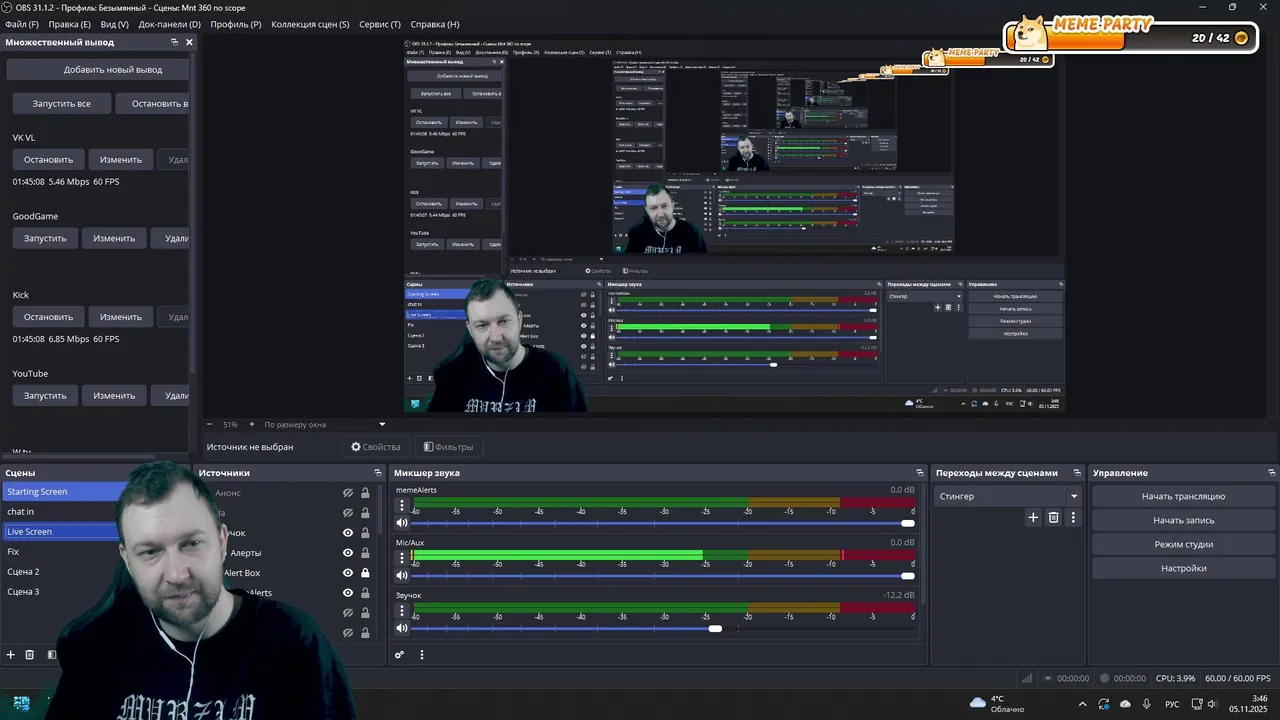Open the weather widget showing 4°C

996,704
